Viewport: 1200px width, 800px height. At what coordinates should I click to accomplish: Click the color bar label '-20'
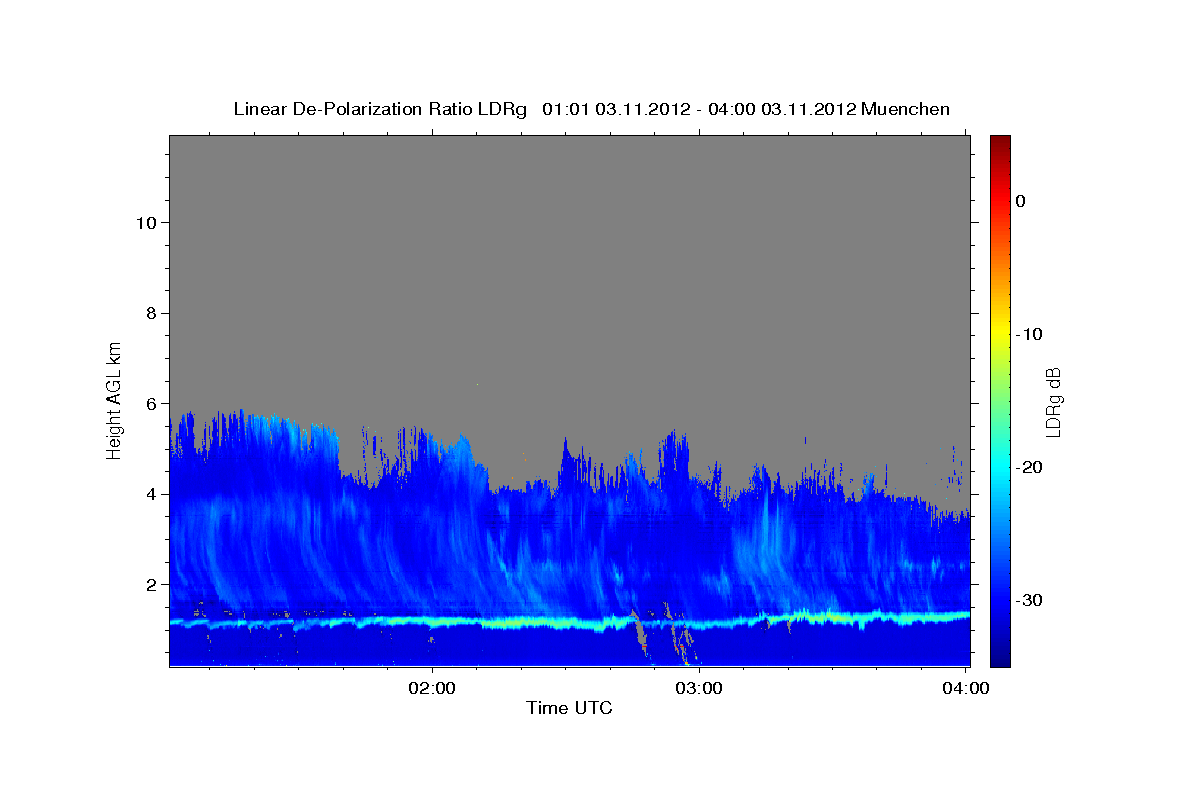[x=1029, y=467]
